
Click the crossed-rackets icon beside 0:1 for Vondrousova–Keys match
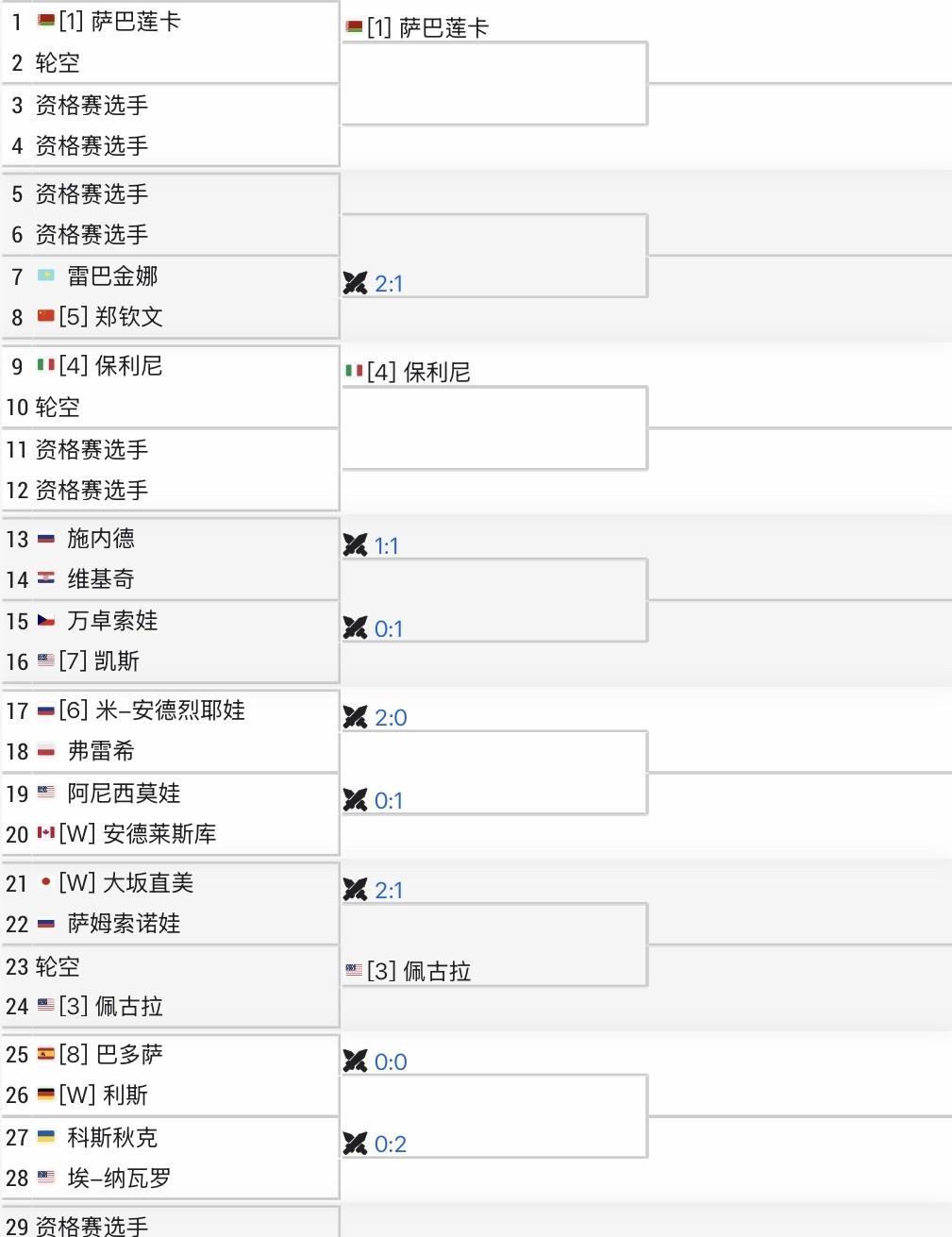click(x=355, y=628)
